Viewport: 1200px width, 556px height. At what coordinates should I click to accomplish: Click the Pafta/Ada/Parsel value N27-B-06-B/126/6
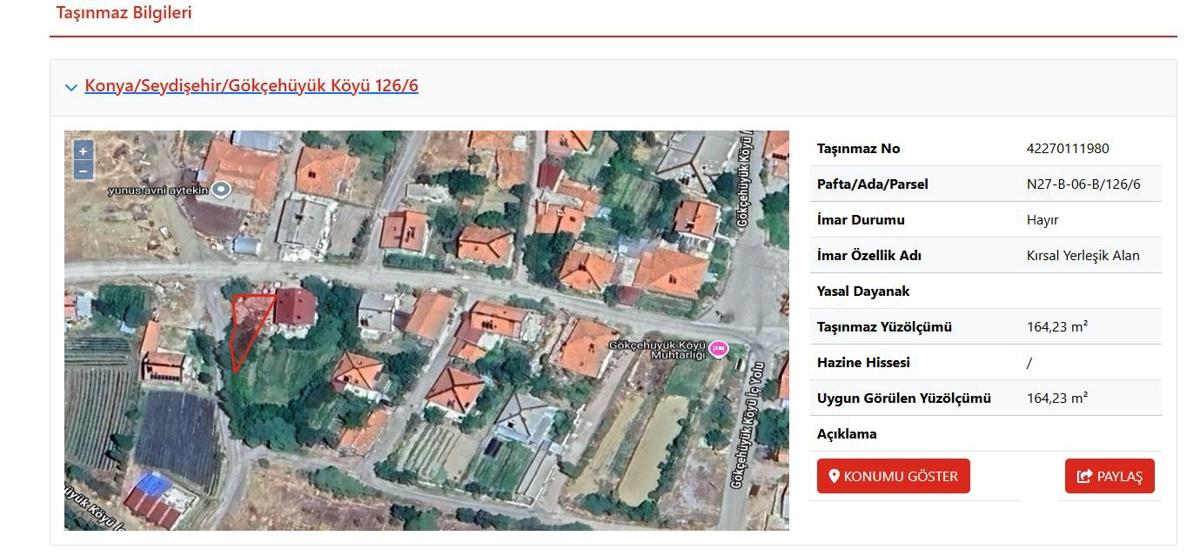[x=1083, y=184]
